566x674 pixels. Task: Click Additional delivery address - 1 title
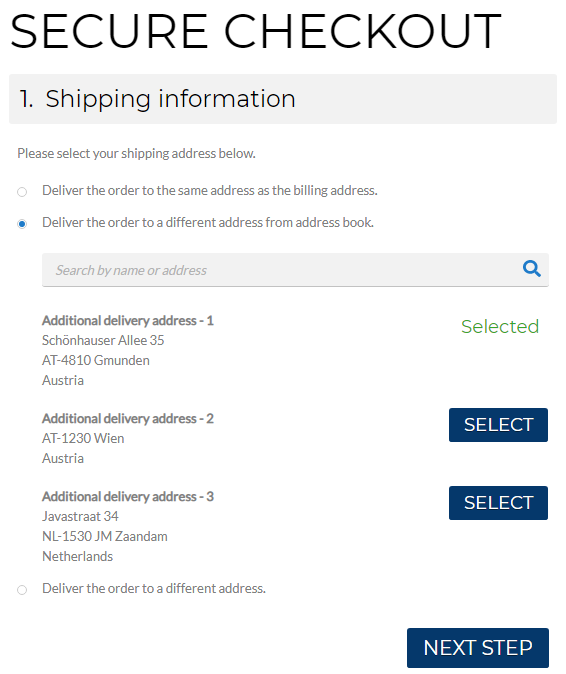click(x=128, y=321)
